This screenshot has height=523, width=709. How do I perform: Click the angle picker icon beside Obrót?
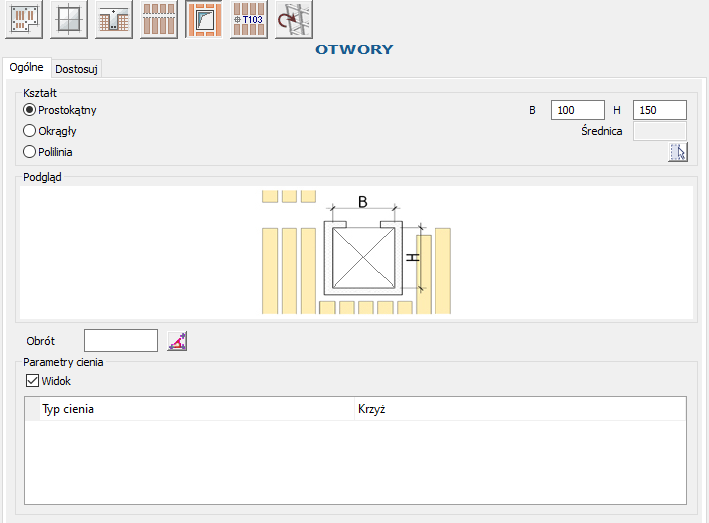coord(178,341)
